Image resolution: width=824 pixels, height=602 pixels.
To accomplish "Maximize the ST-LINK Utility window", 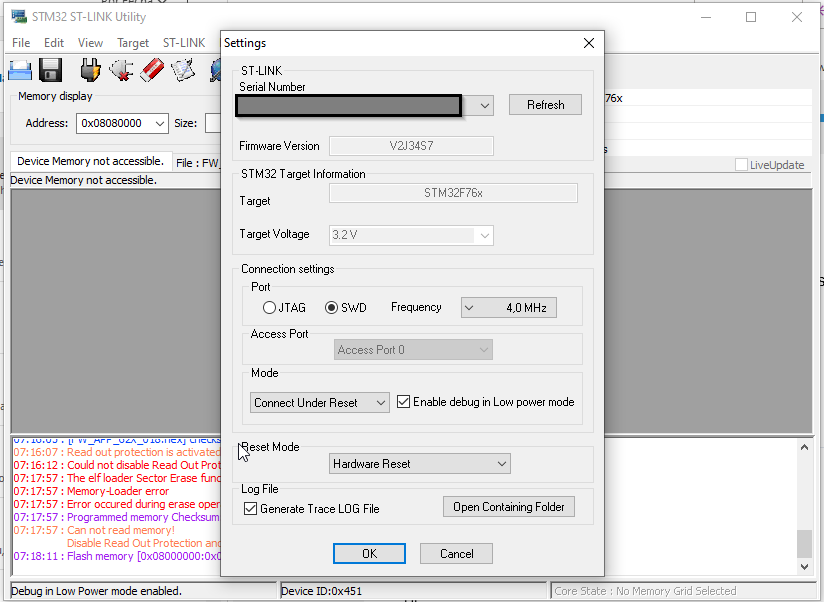I will (751, 17).
